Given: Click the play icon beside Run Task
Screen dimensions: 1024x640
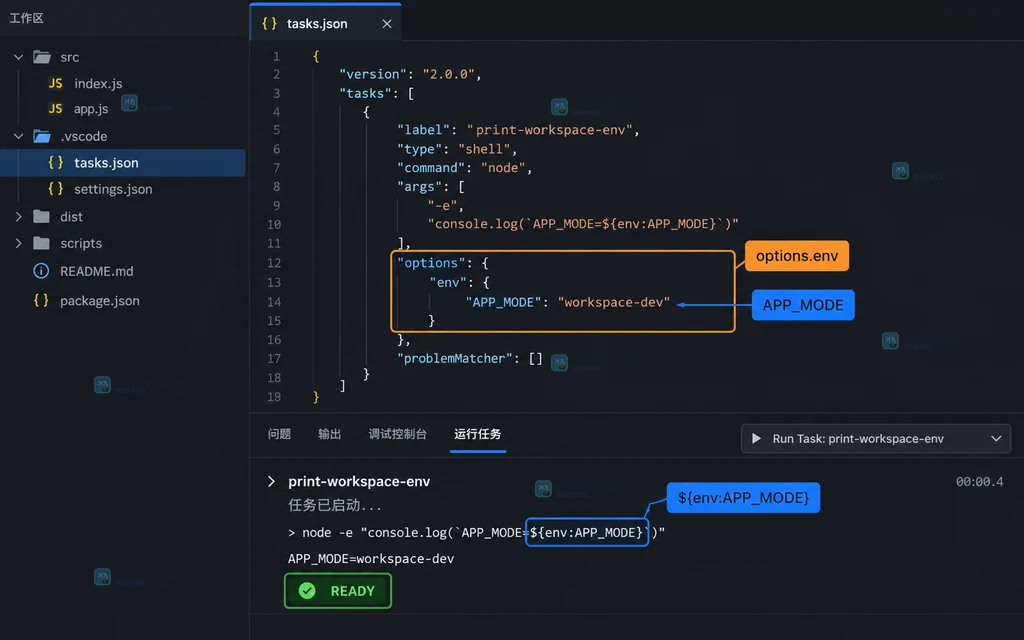Looking at the screenshot, I should coord(756,438).
